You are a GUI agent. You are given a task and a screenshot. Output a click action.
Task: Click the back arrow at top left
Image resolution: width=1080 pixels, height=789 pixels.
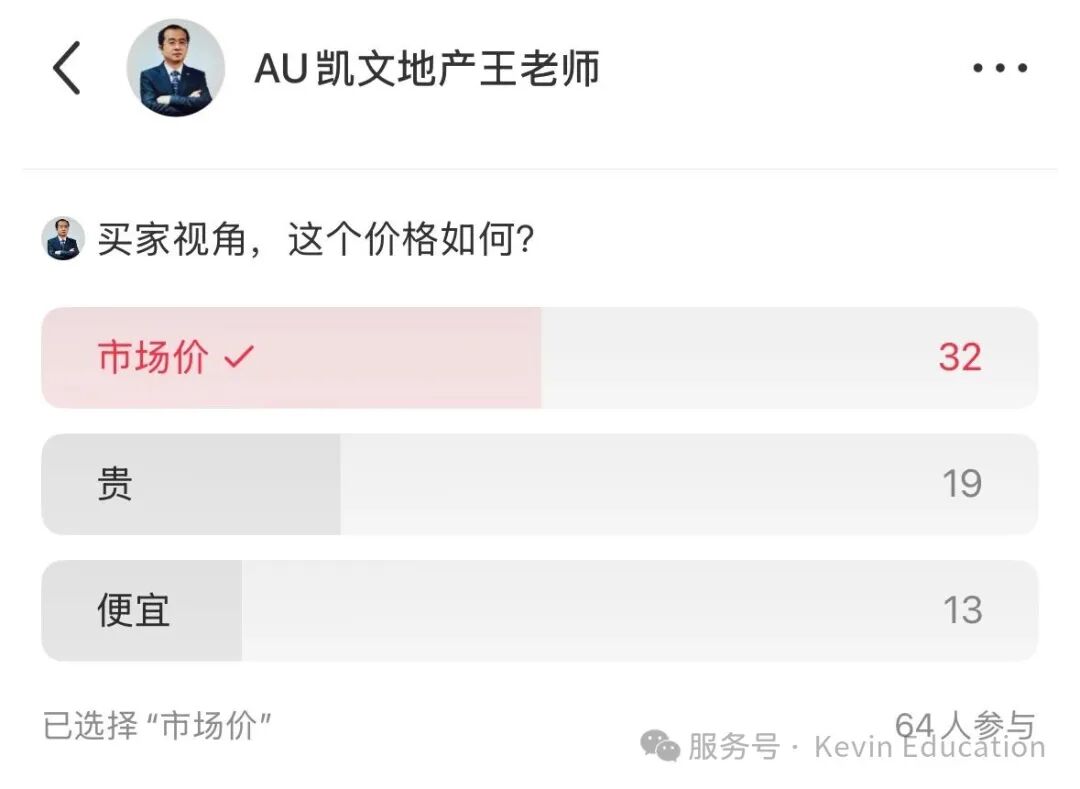66,68
